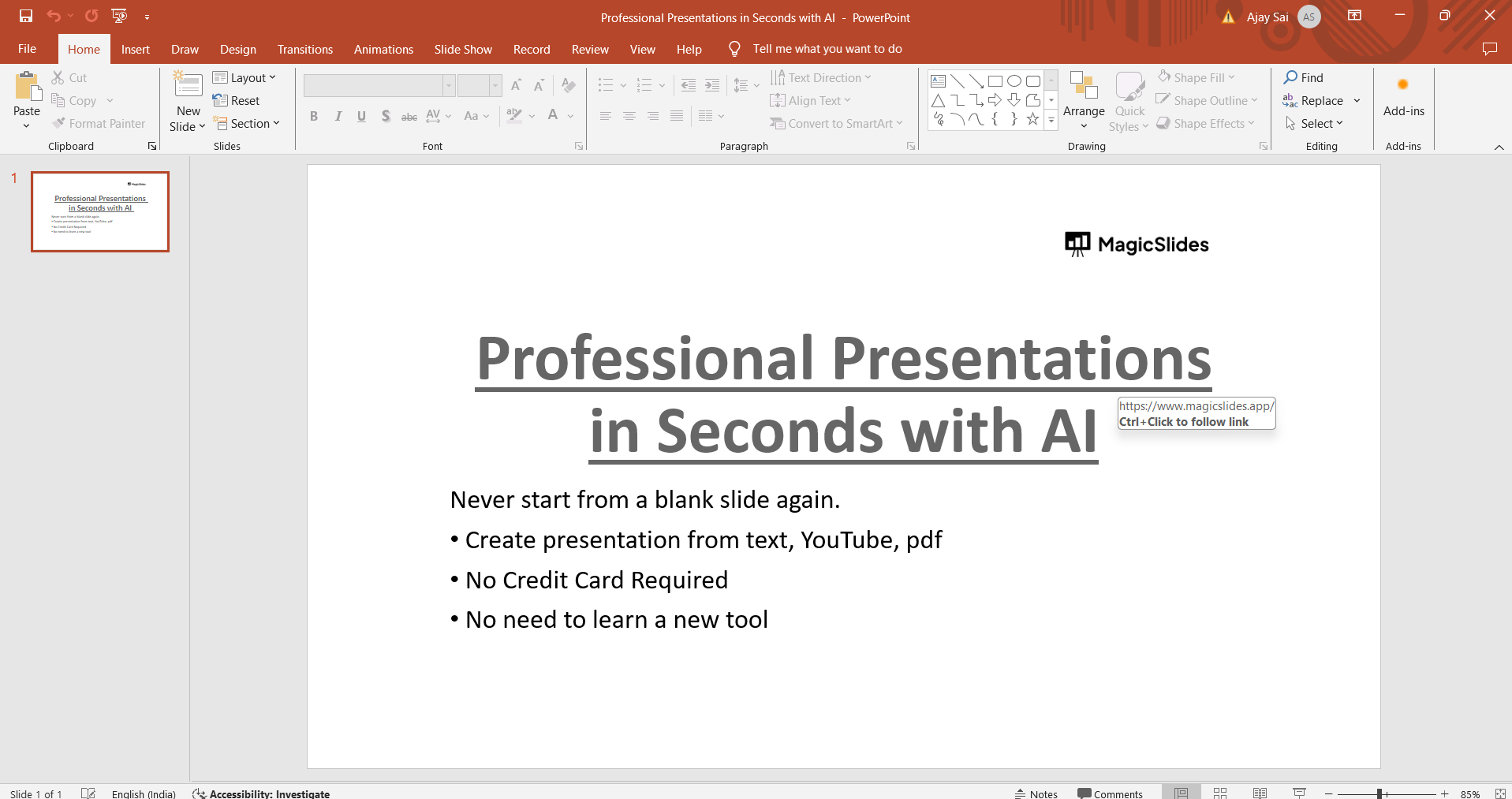This screenshot has height=799, width=1512.
Task: Switch to Slide Sorter view
Action: (x=1220, y=793)
